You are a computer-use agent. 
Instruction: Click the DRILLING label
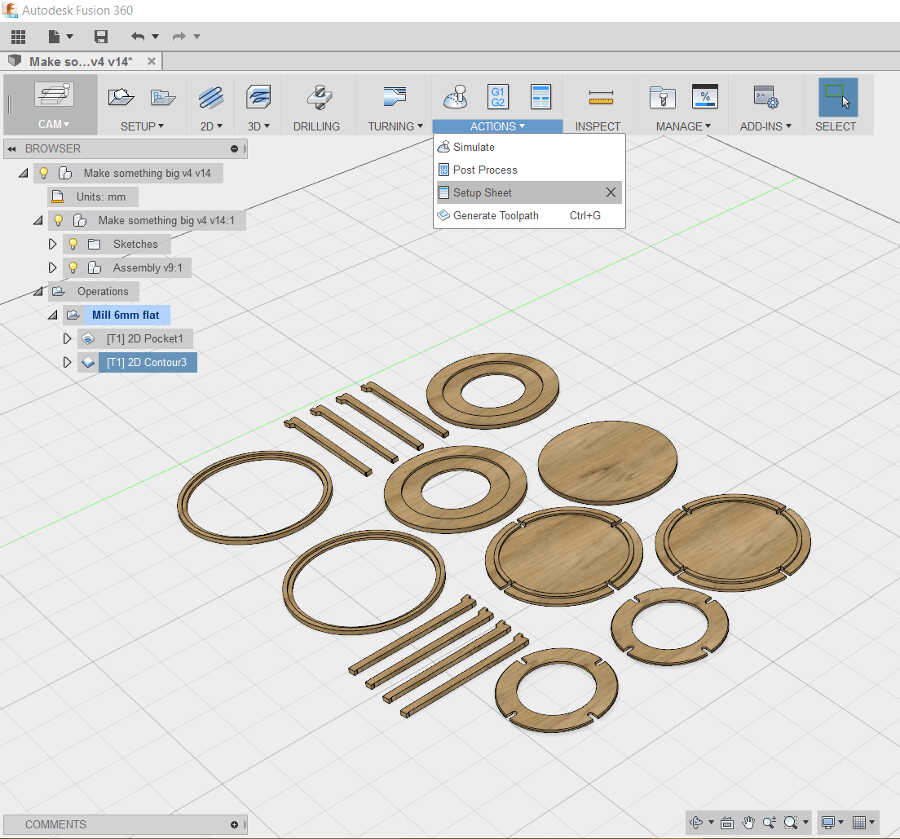[x=316, y=126]
